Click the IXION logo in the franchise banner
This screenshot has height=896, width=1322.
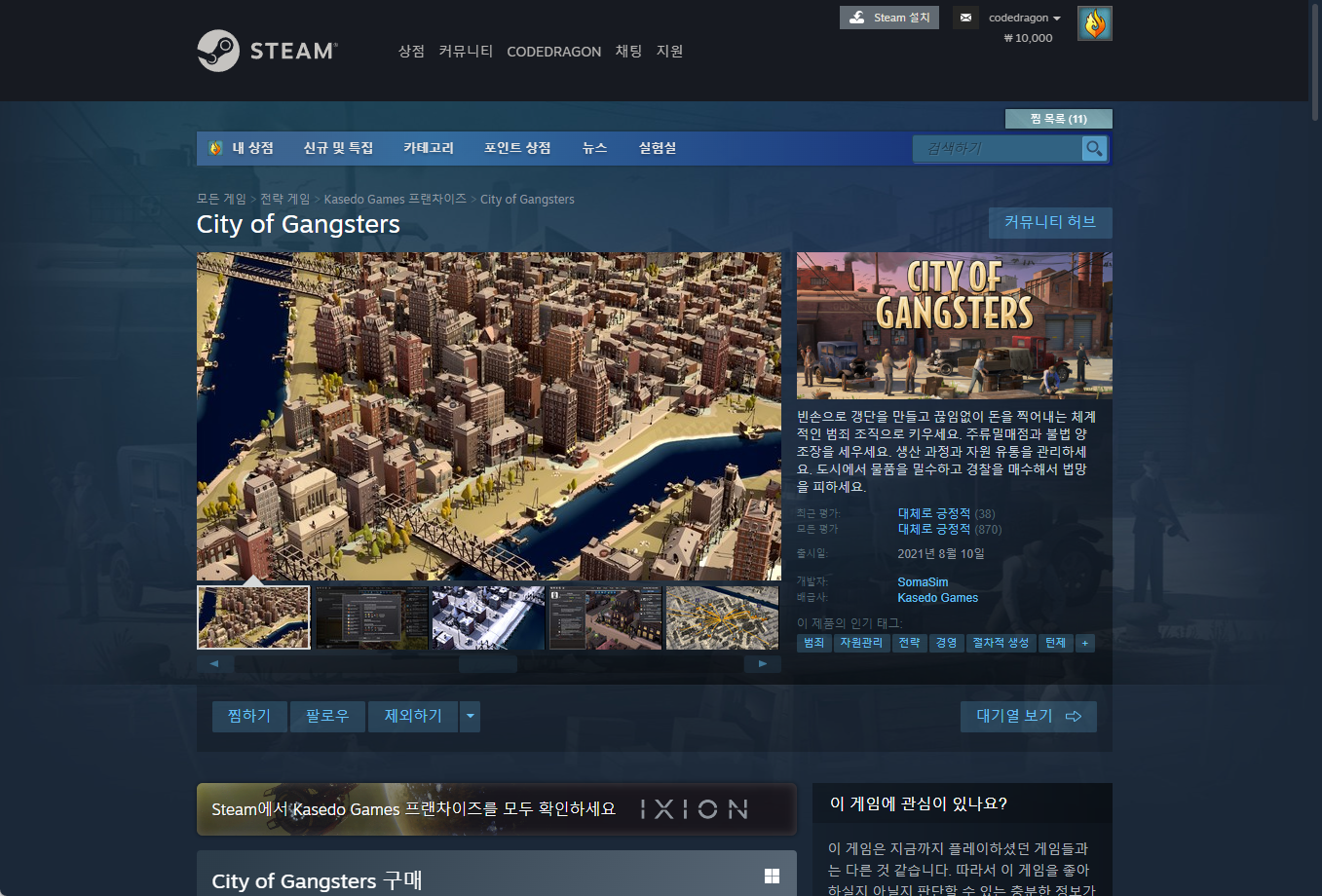[695, 809]
